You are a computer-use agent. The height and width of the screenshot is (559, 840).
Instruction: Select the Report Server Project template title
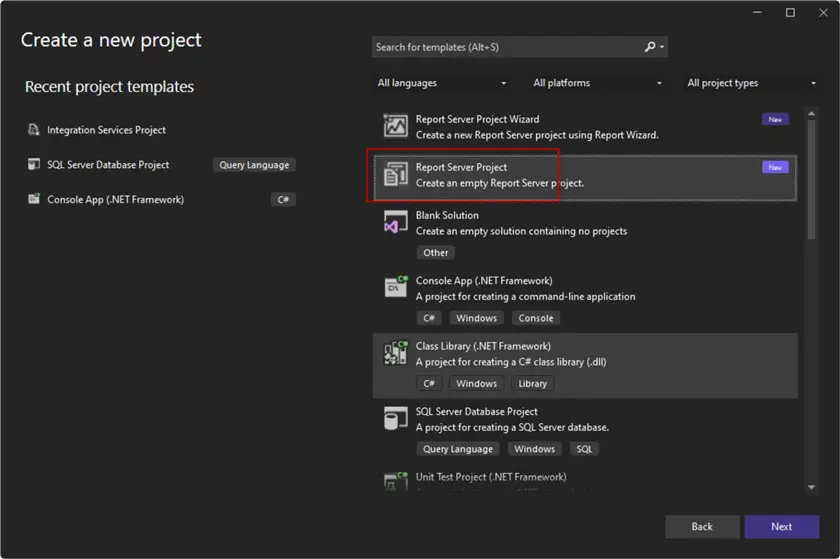pos(461,167)
